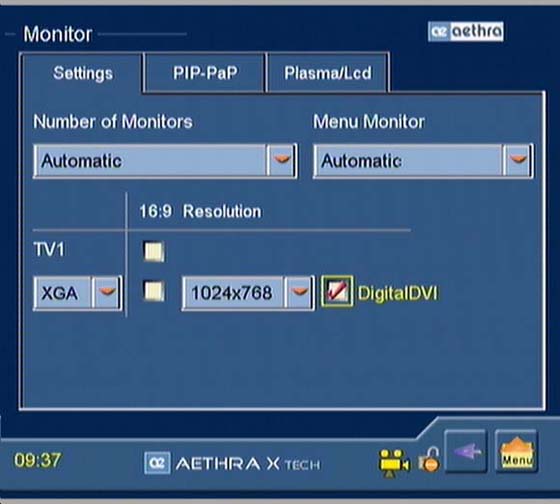Click the orange arrow beside 1024x768
Screen dimensions: 560x504
(x=300, y=293)
